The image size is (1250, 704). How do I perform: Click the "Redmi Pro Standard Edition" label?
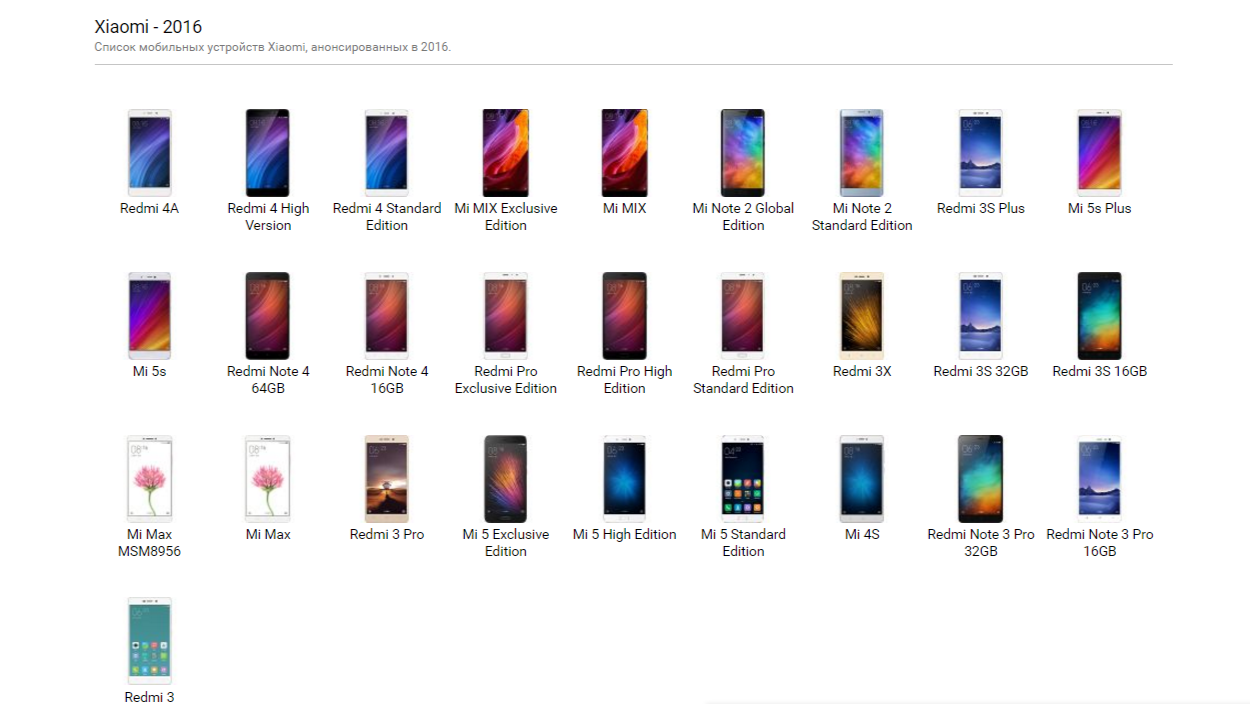743,380
